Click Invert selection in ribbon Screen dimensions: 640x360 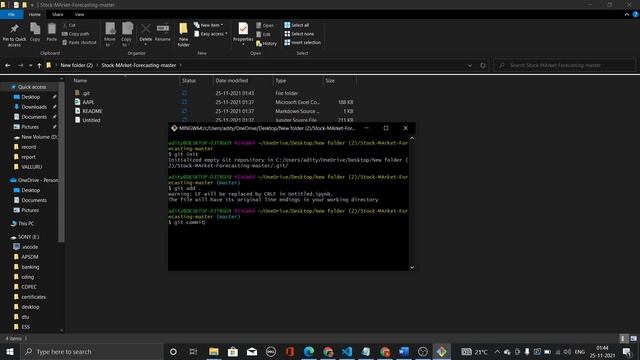point(302,42)
